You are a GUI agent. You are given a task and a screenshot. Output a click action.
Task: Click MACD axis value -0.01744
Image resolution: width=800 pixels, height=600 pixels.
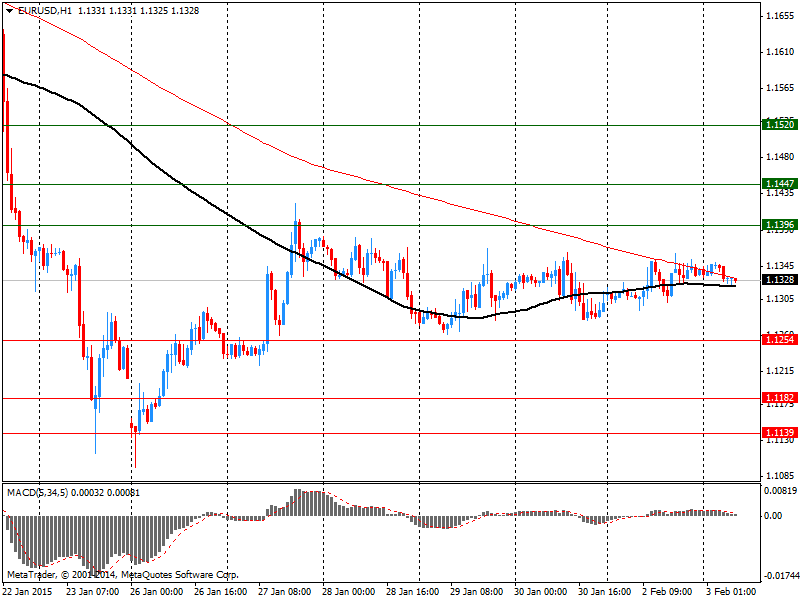[x=781, y=576]
